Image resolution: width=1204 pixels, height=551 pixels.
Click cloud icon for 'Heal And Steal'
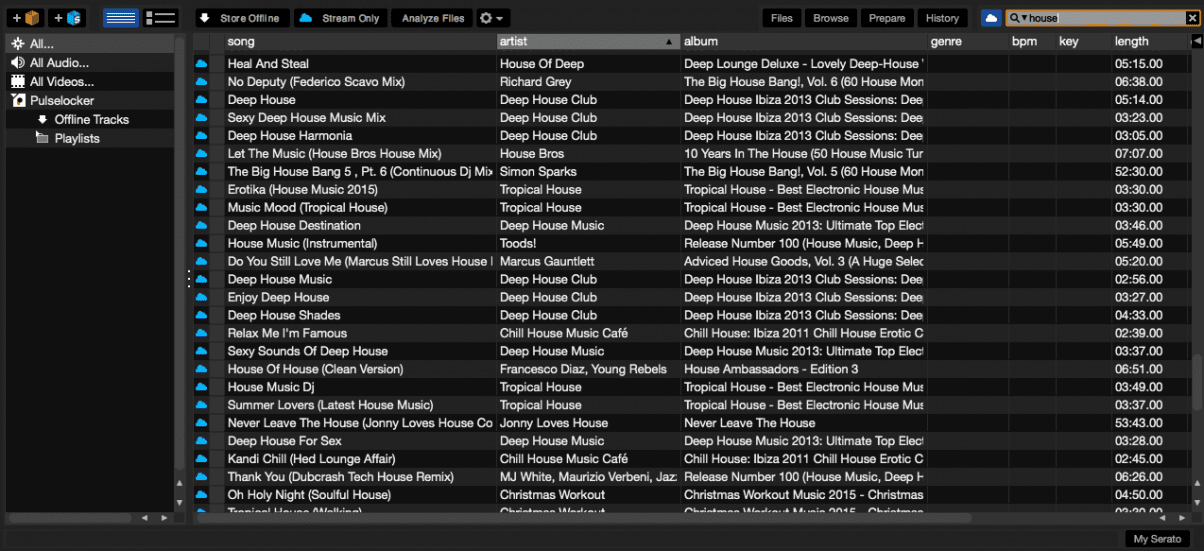point(201,64)
